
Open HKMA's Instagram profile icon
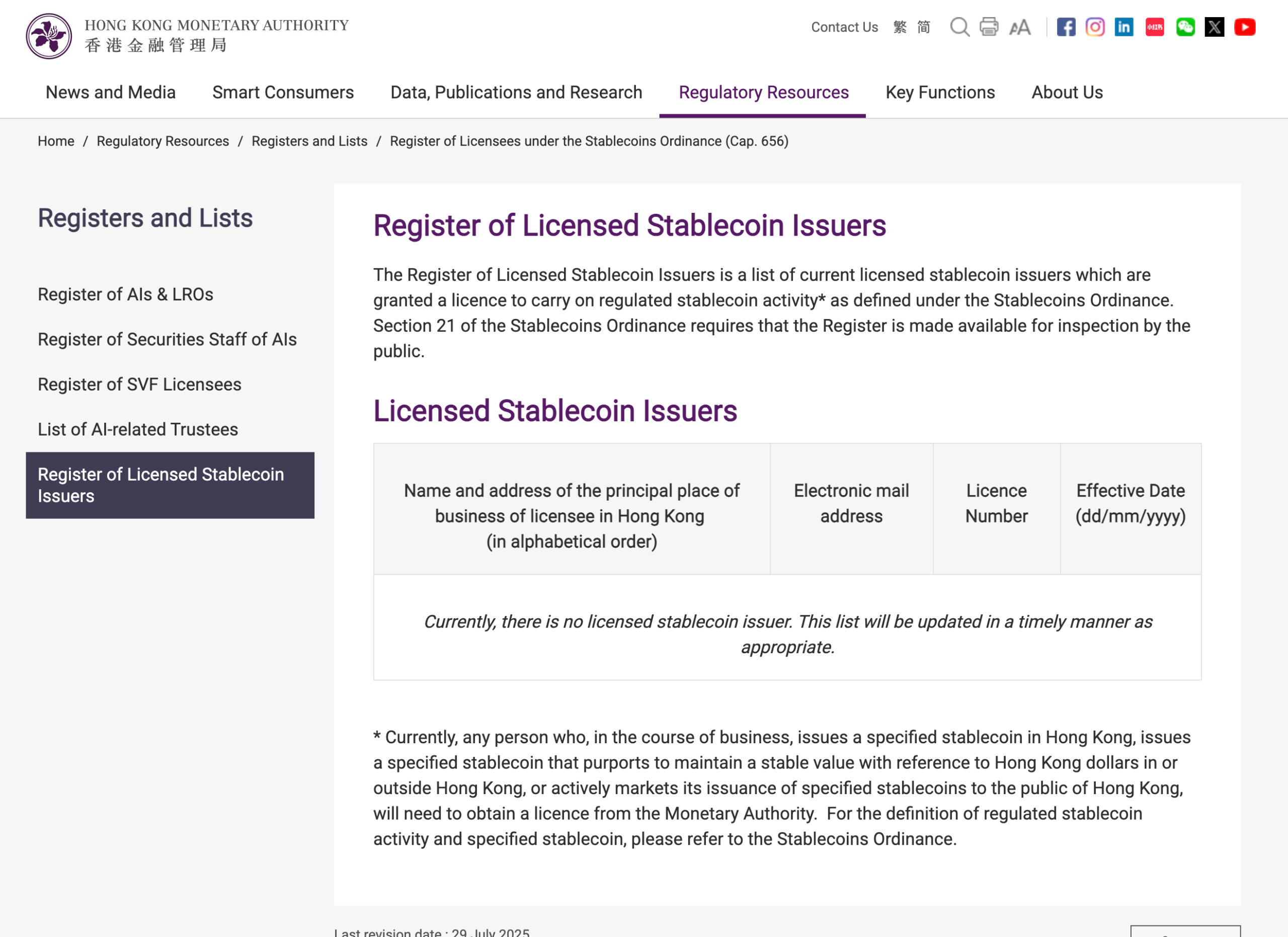1095,27
